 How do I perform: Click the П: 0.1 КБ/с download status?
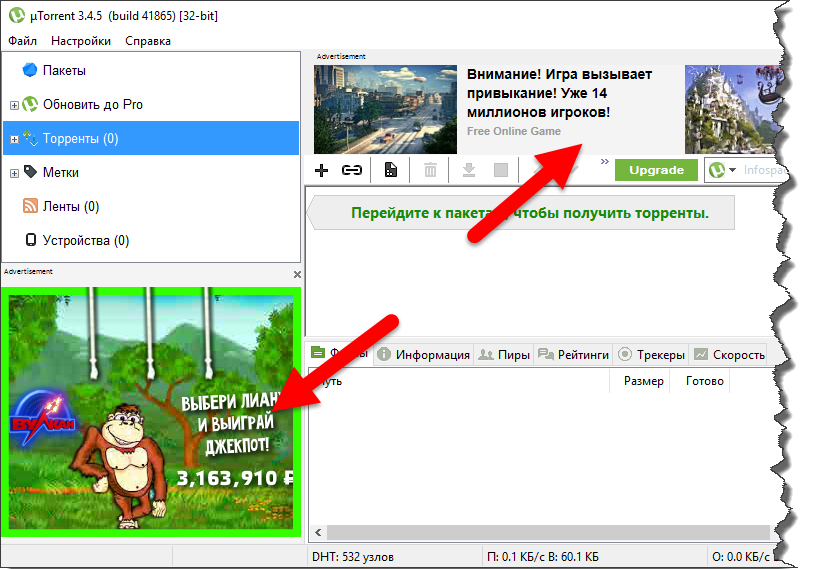tap(543, 557)
